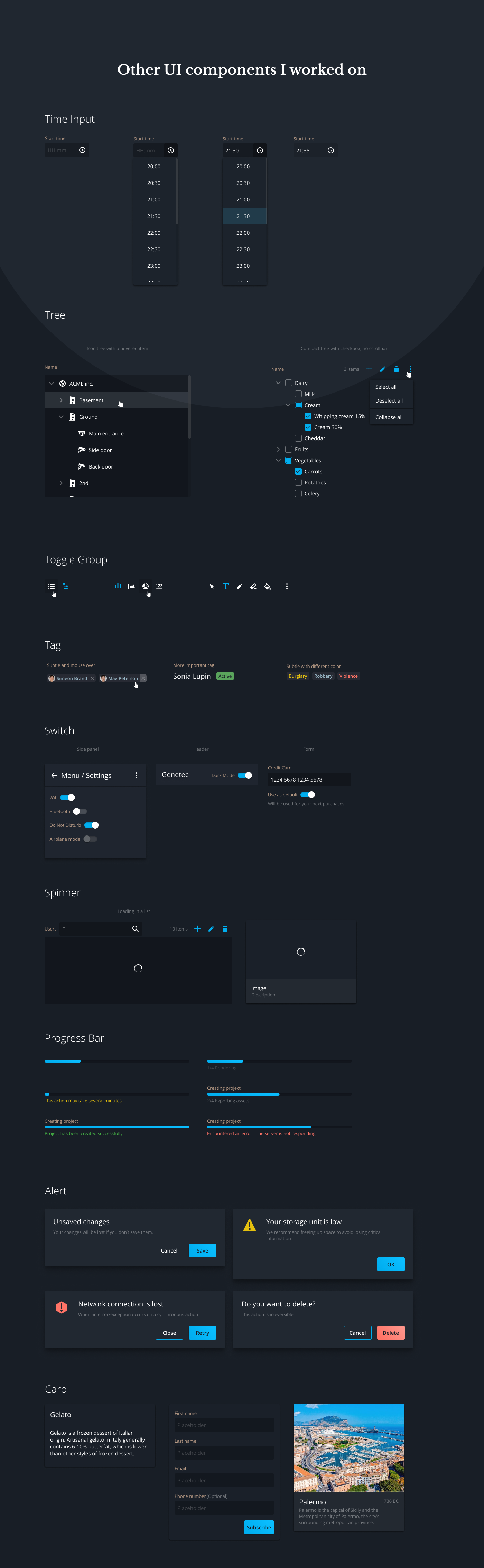Screen dimensions: 484x1568
Task: Pick the highlighted 21:30 option in the time list
Action: pyautogui.click(x=244, y=216)
